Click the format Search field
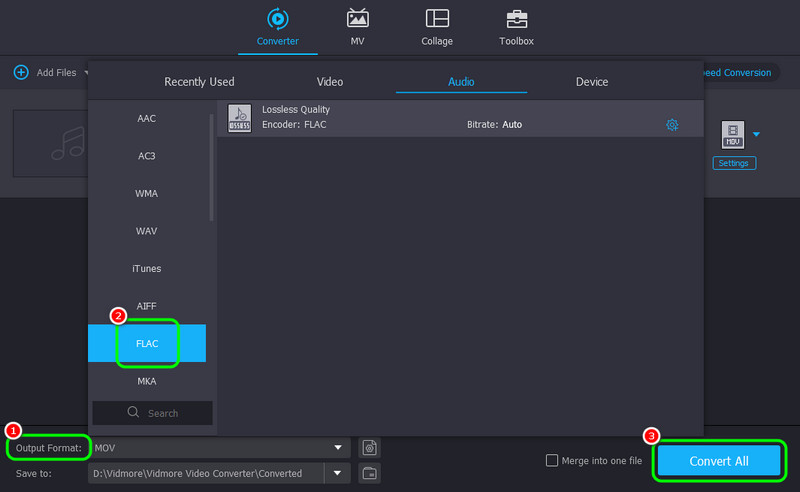The image size is (800, 492). [x=153, y=413]
